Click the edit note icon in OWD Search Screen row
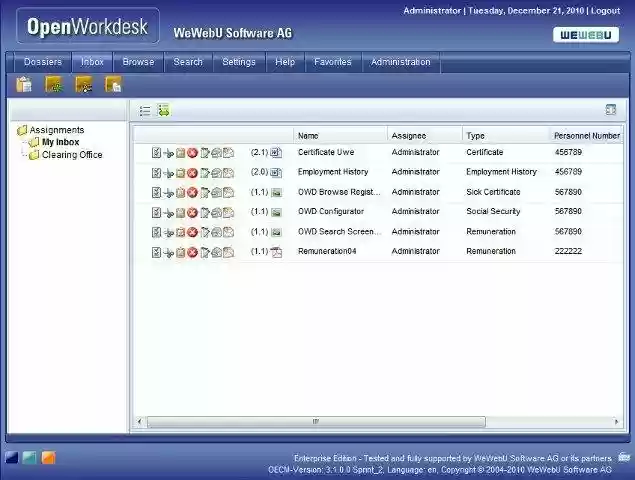The width and height of the screenshot is (635, 480). tap(205, 232)
